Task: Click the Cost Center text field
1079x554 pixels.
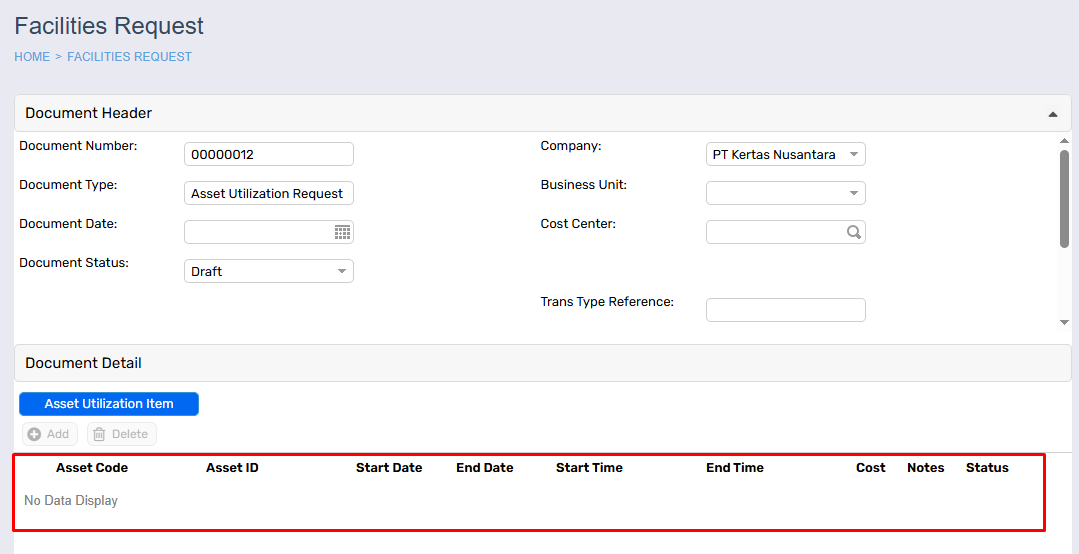Action: pos(775,232)
